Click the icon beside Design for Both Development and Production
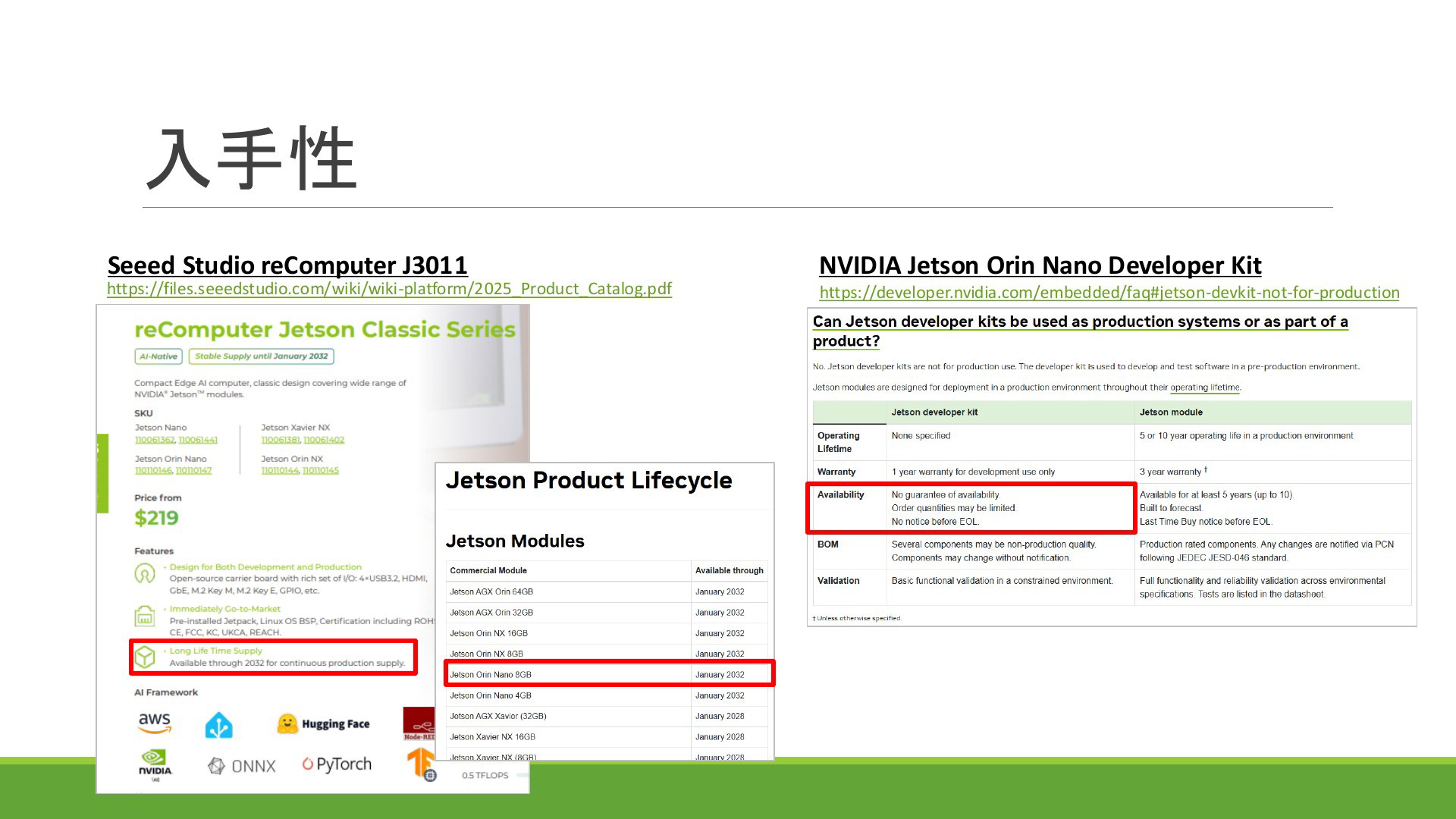This screenshot has width=1456, height=819. (145, 574)
